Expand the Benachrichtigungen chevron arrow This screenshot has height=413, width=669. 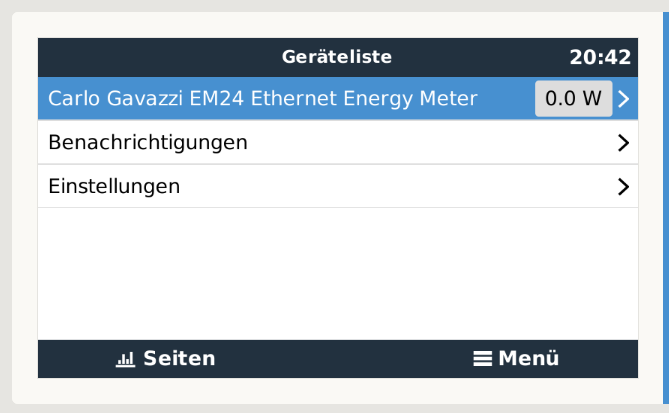pyautogui.click(x=623, y=143)
